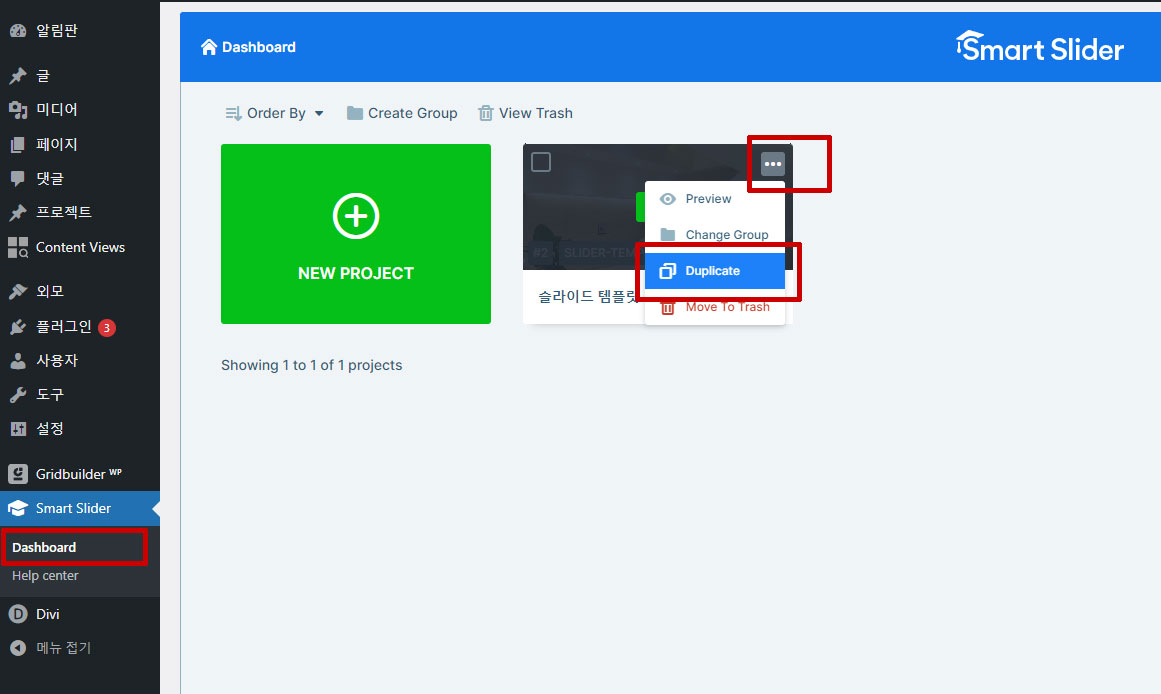Viewport: 1161px width, 694px height.
Task: Click the 프로젝트 pin icon
Action: 18,213
